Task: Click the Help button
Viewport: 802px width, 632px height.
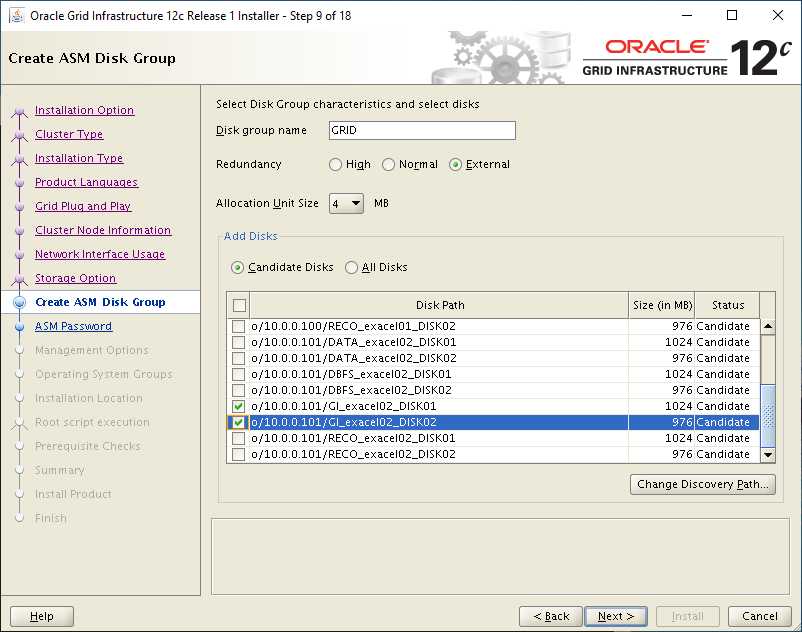Action: coord(42,616)
